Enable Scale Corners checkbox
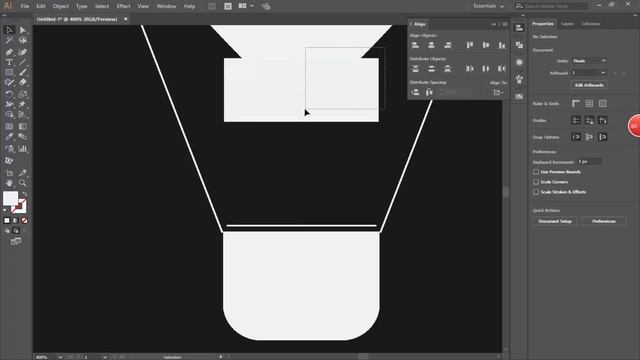The width and height of the screenshot is (640, 360). coord(536,182)
